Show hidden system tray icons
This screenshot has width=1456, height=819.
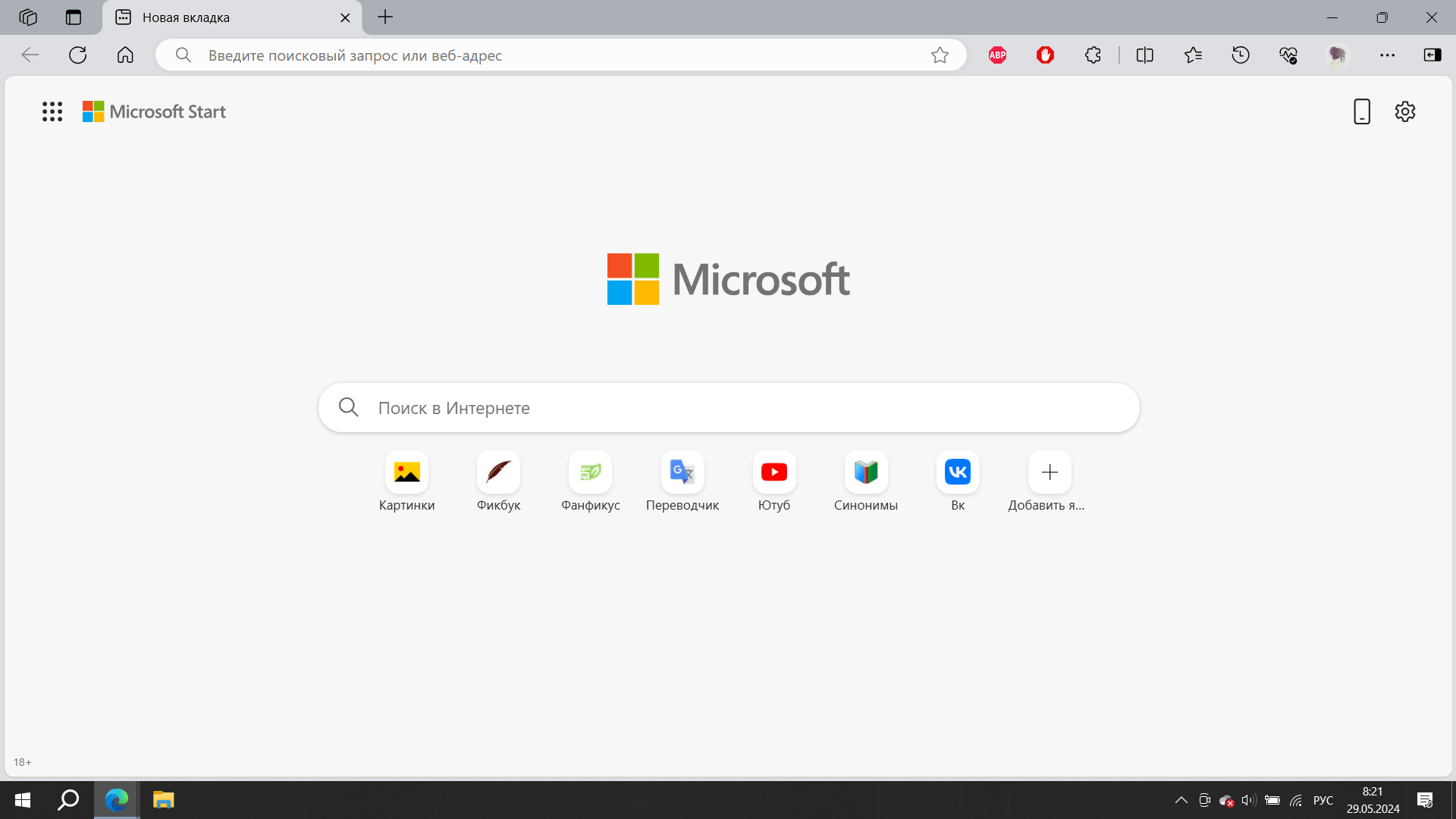point(1181,800)
